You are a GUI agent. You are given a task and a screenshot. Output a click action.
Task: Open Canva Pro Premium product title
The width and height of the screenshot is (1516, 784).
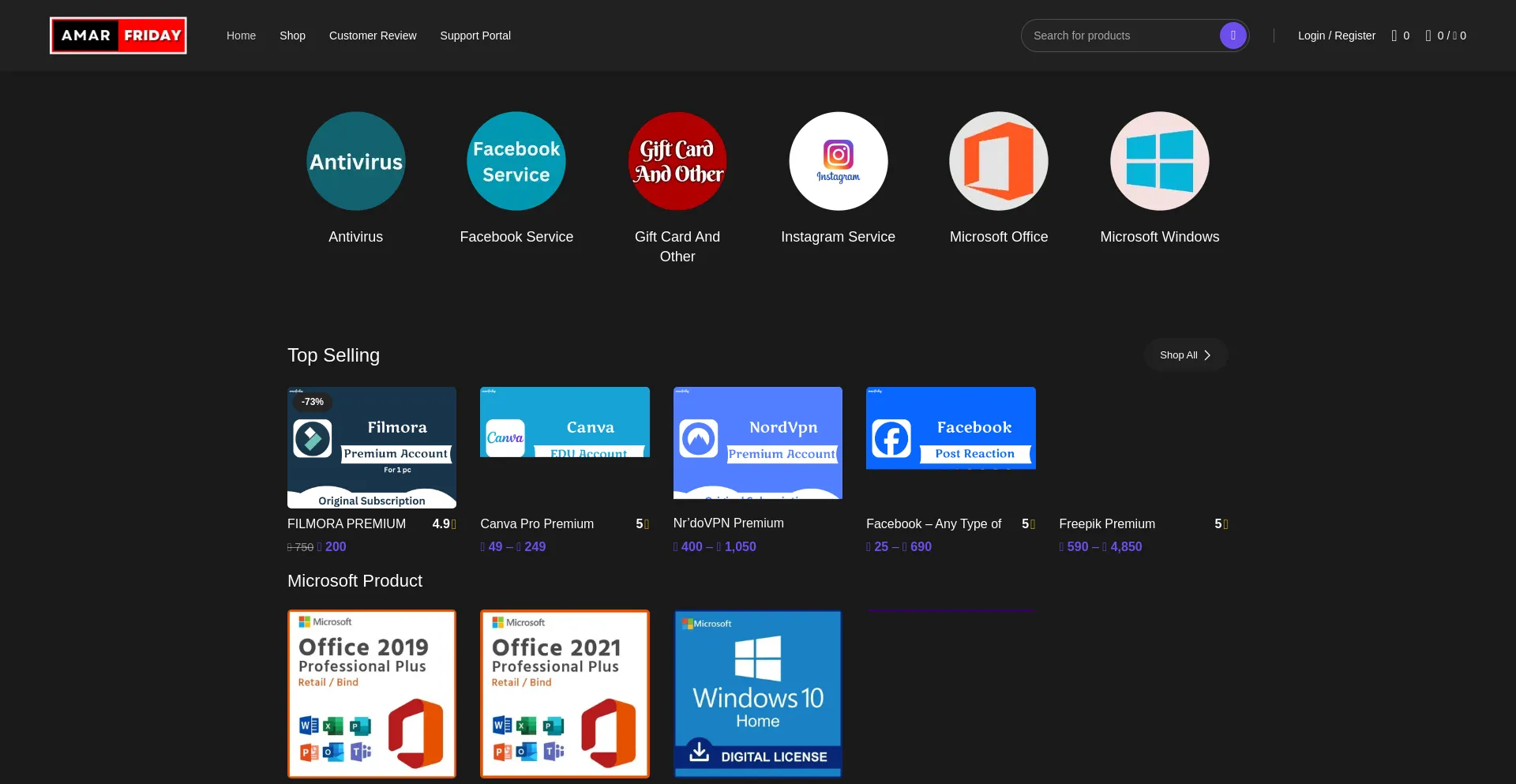(x=537, y=524)
